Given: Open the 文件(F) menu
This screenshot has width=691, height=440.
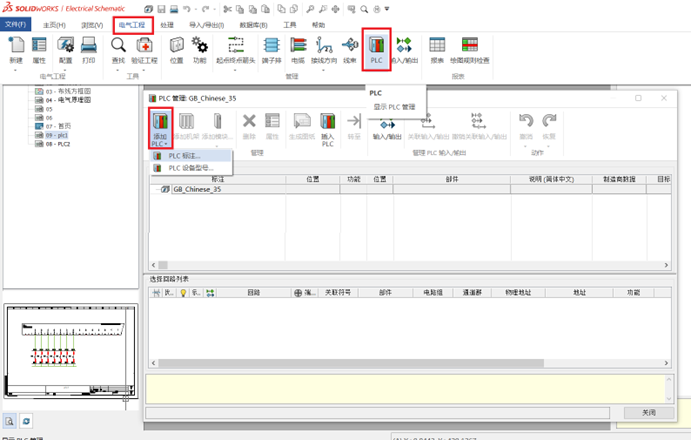Looking at the screenshot, I should [x=15, y=25].
